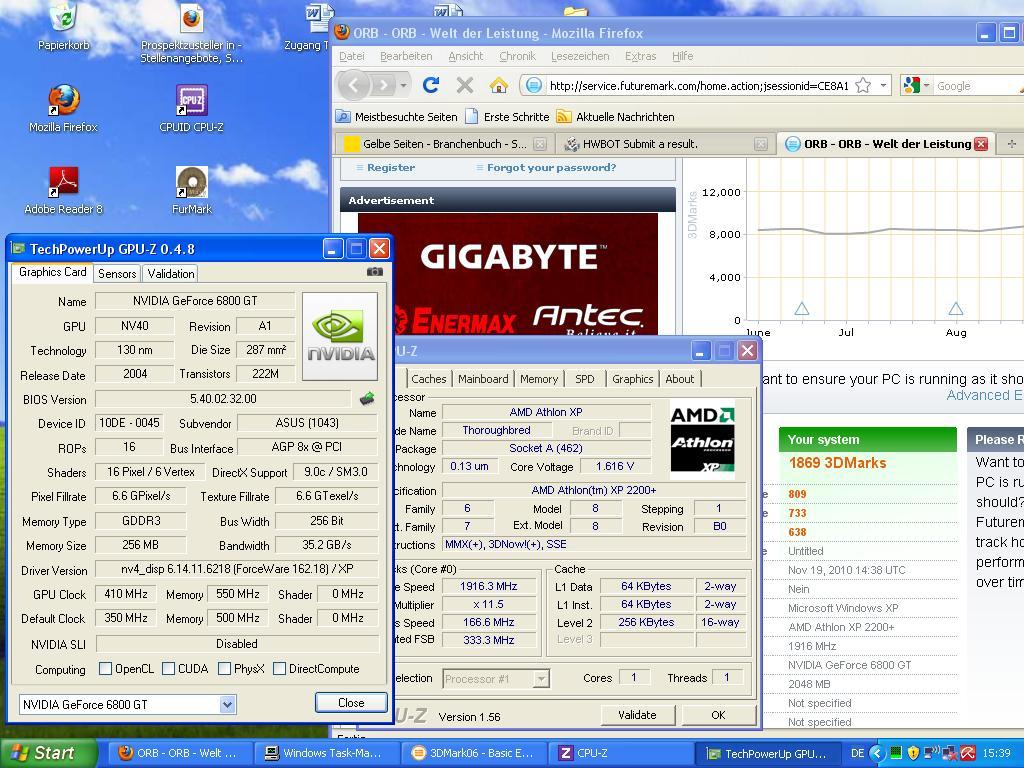
Task: Click the Aug triangle marker on chart
Action: 955,308
